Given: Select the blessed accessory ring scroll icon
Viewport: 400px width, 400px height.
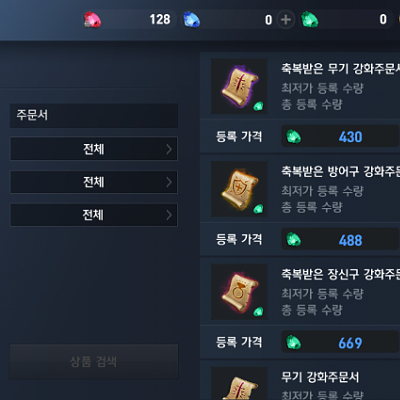Looking at the screenshot, I should point(239,292).
